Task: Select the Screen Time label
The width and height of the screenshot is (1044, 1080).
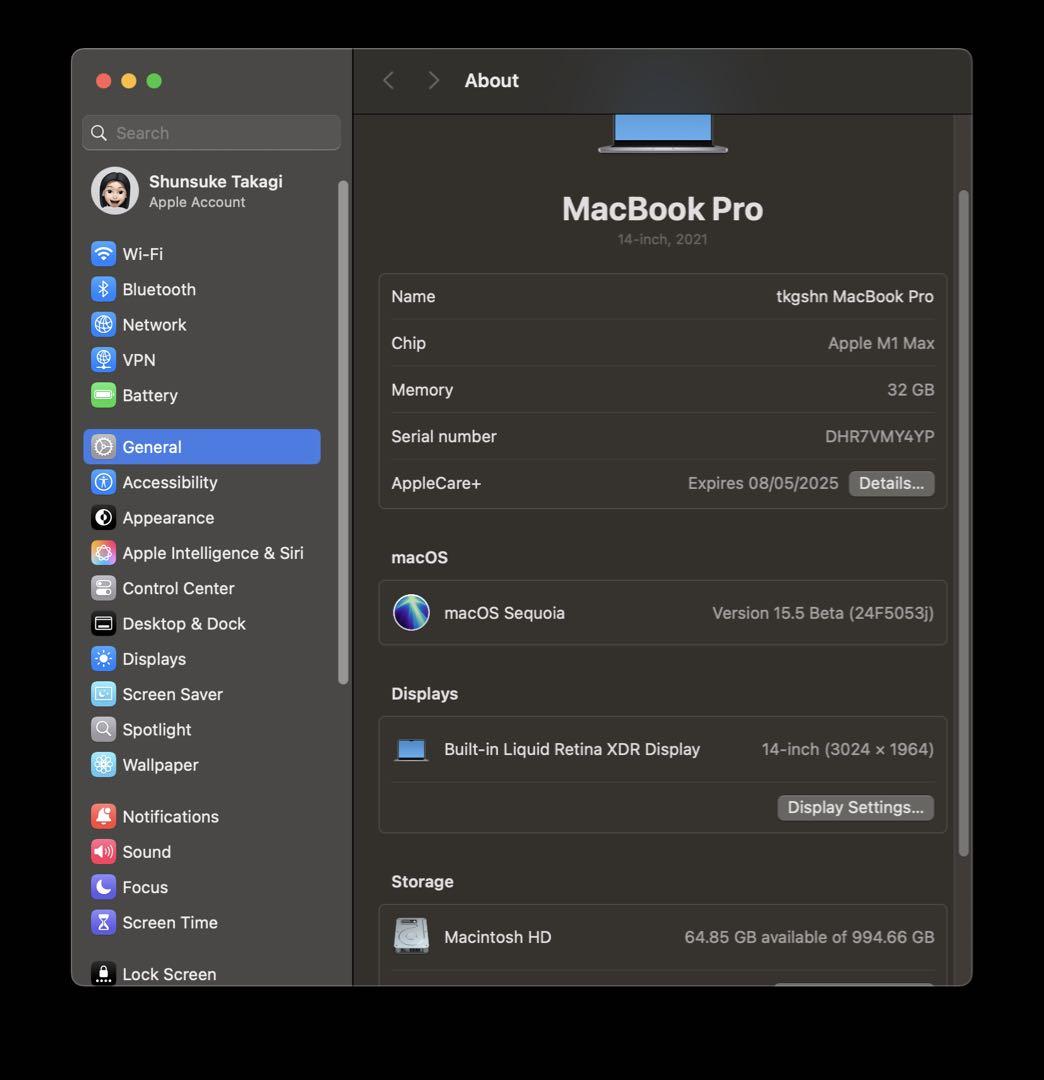Action: tap(170, 922)
